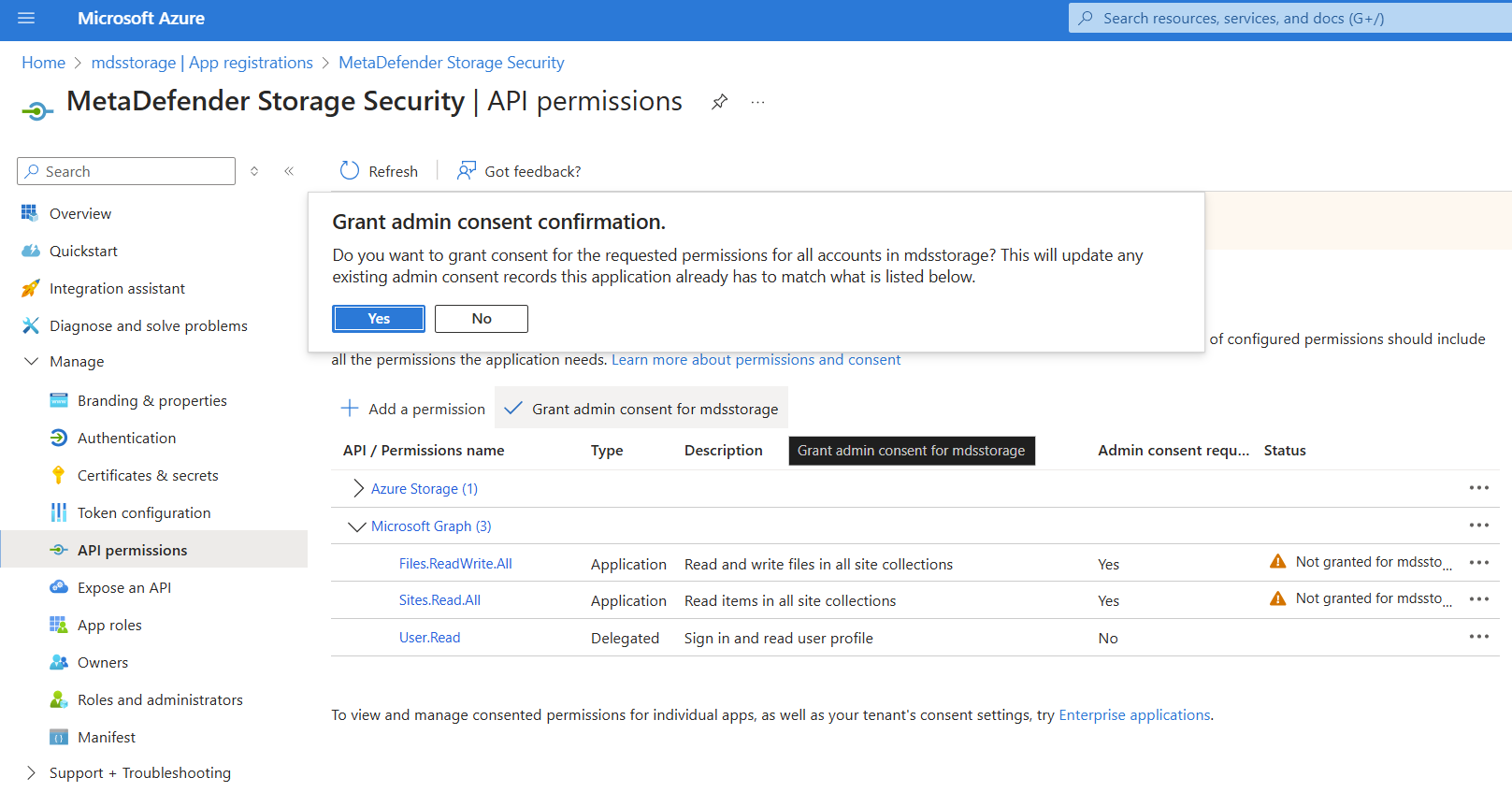Open the Enterprise applications link
This screenshot has width=1512, height=792.
1134,714
